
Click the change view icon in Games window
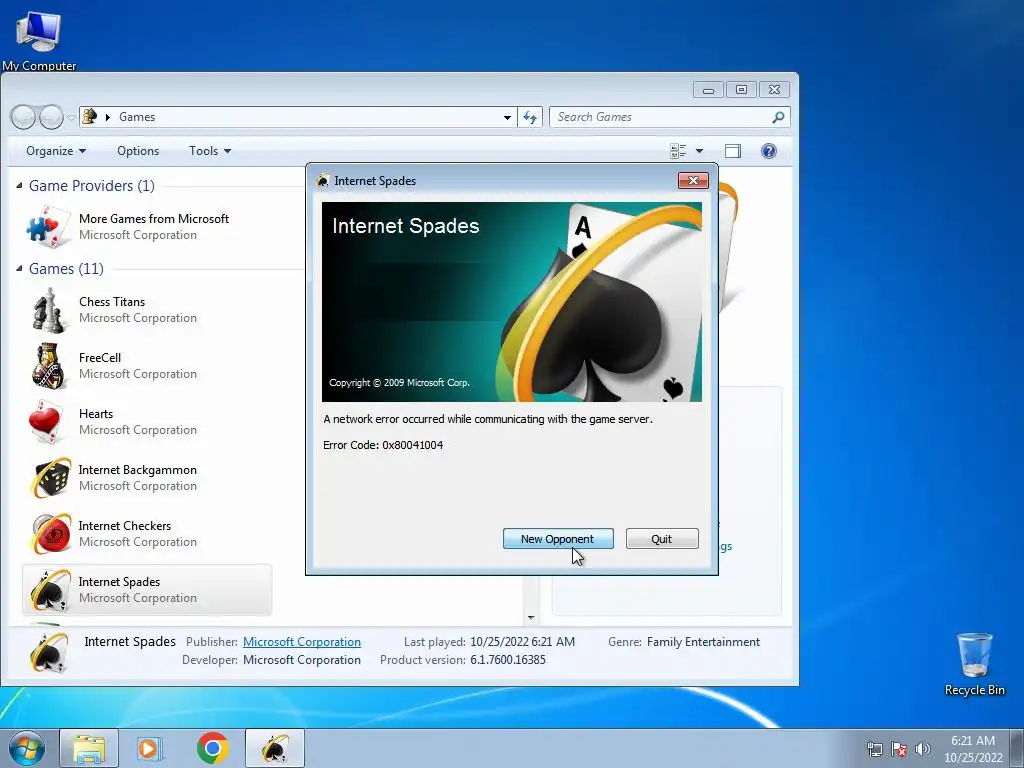[679, 151]
